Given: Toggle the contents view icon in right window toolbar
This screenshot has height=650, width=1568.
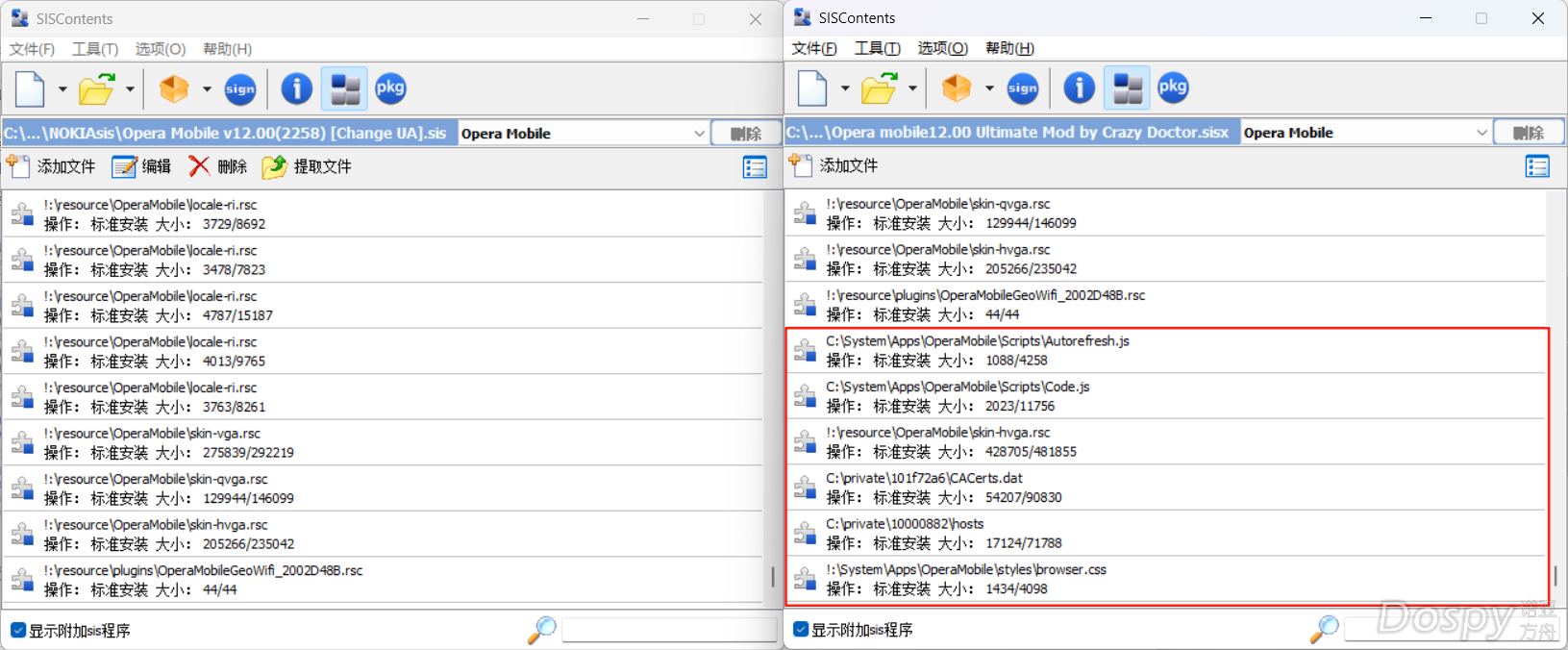Looking at the screenshot, I should (1127, 88).
